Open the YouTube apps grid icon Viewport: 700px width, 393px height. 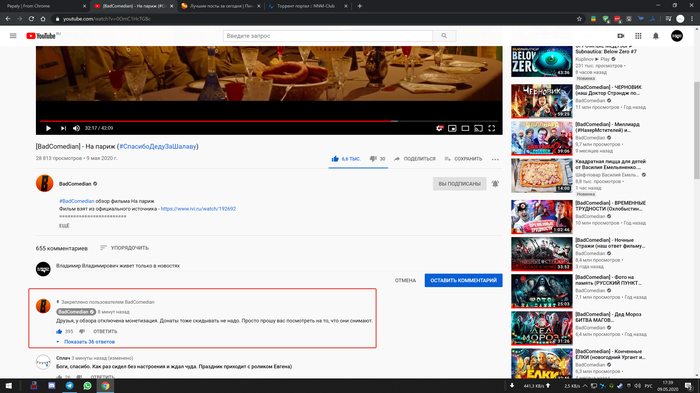tap(638, 36)
